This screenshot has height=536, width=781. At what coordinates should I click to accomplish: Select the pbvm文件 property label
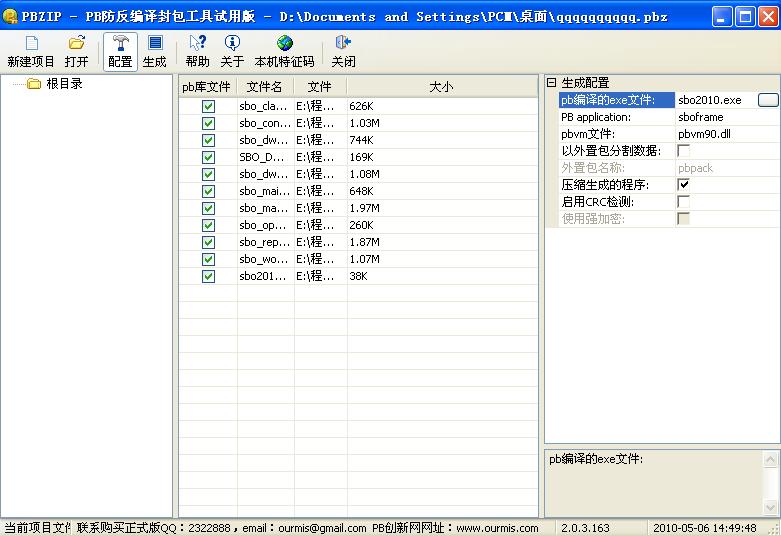(x=588, y=134)
